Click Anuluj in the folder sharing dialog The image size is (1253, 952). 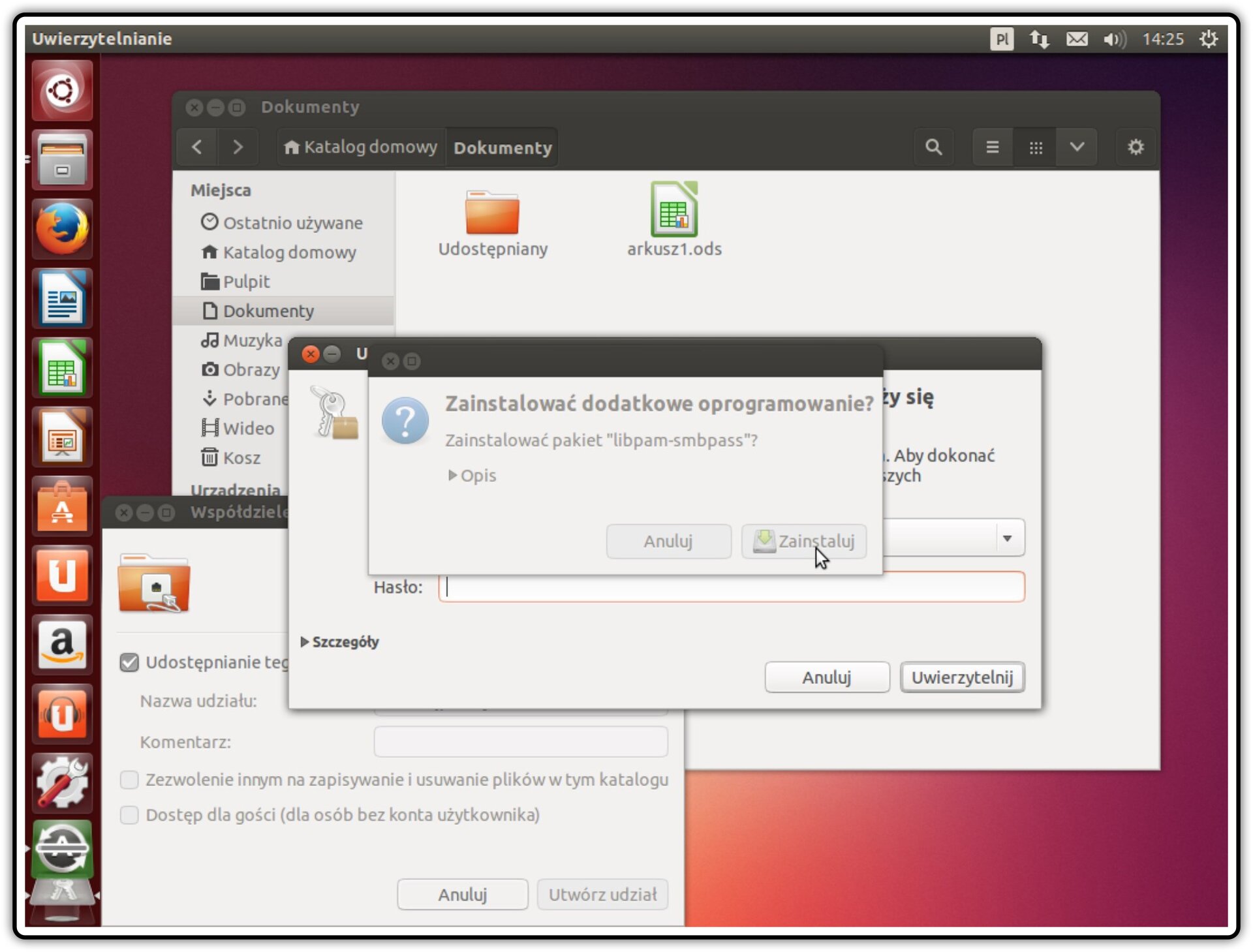[463, 895]
